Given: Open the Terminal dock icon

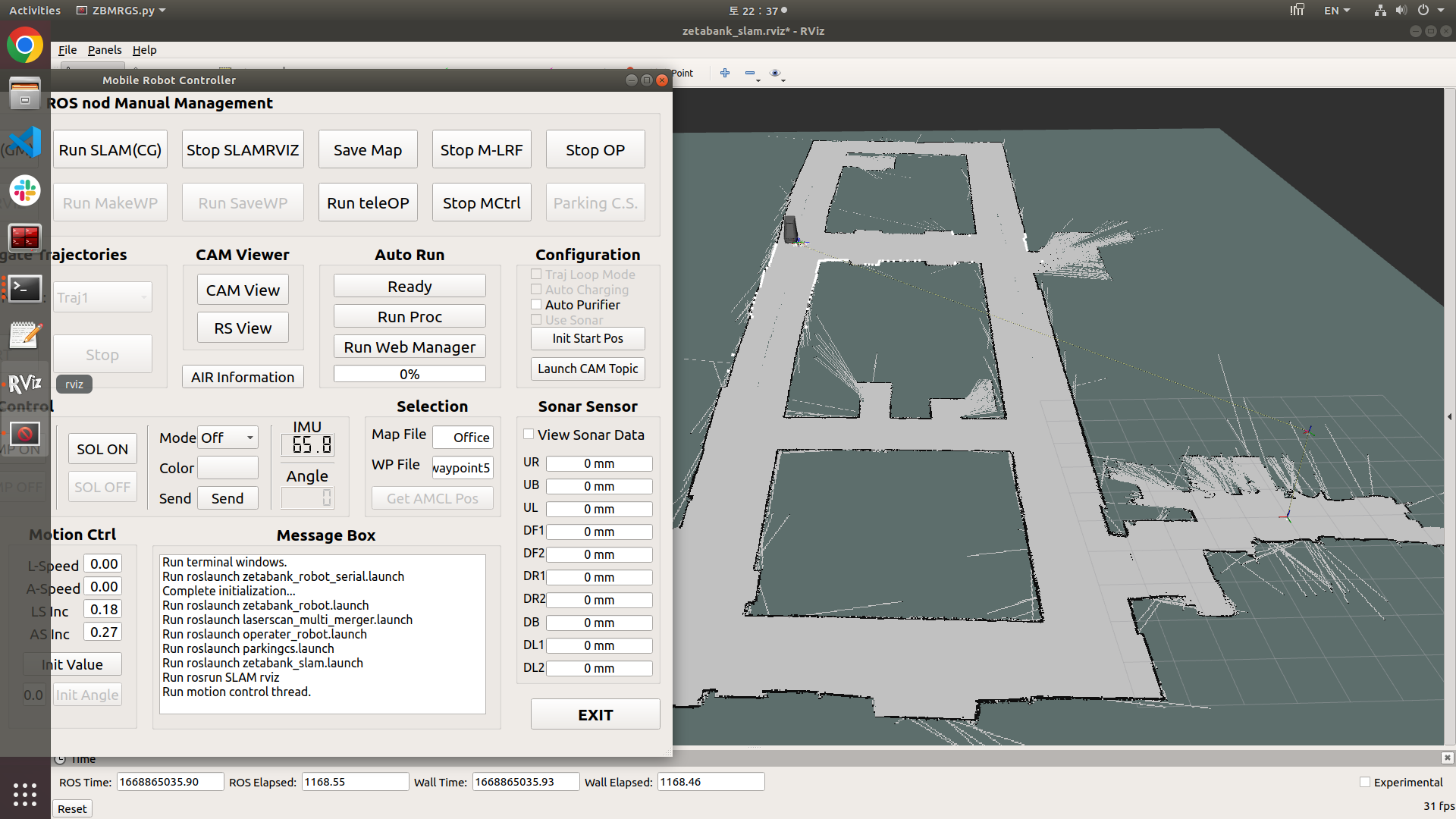Looking at the screenshot, I should [24, 288].
